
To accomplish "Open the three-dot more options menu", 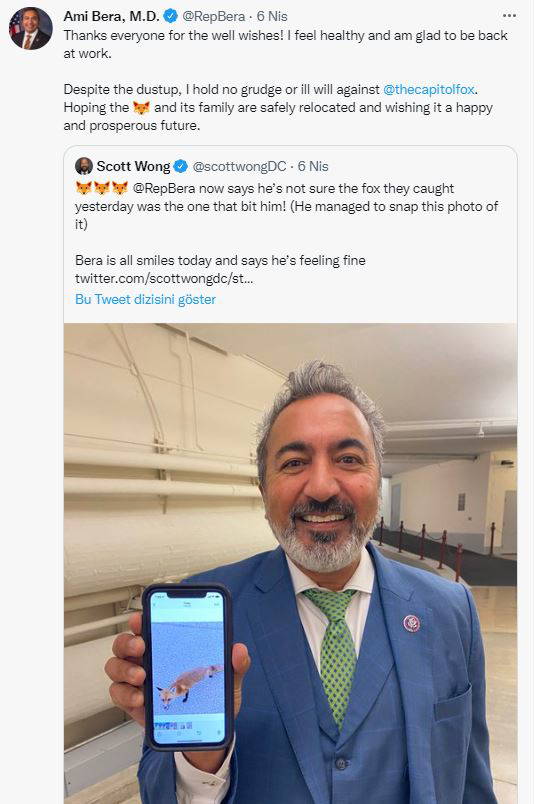I will pos(509,16).
